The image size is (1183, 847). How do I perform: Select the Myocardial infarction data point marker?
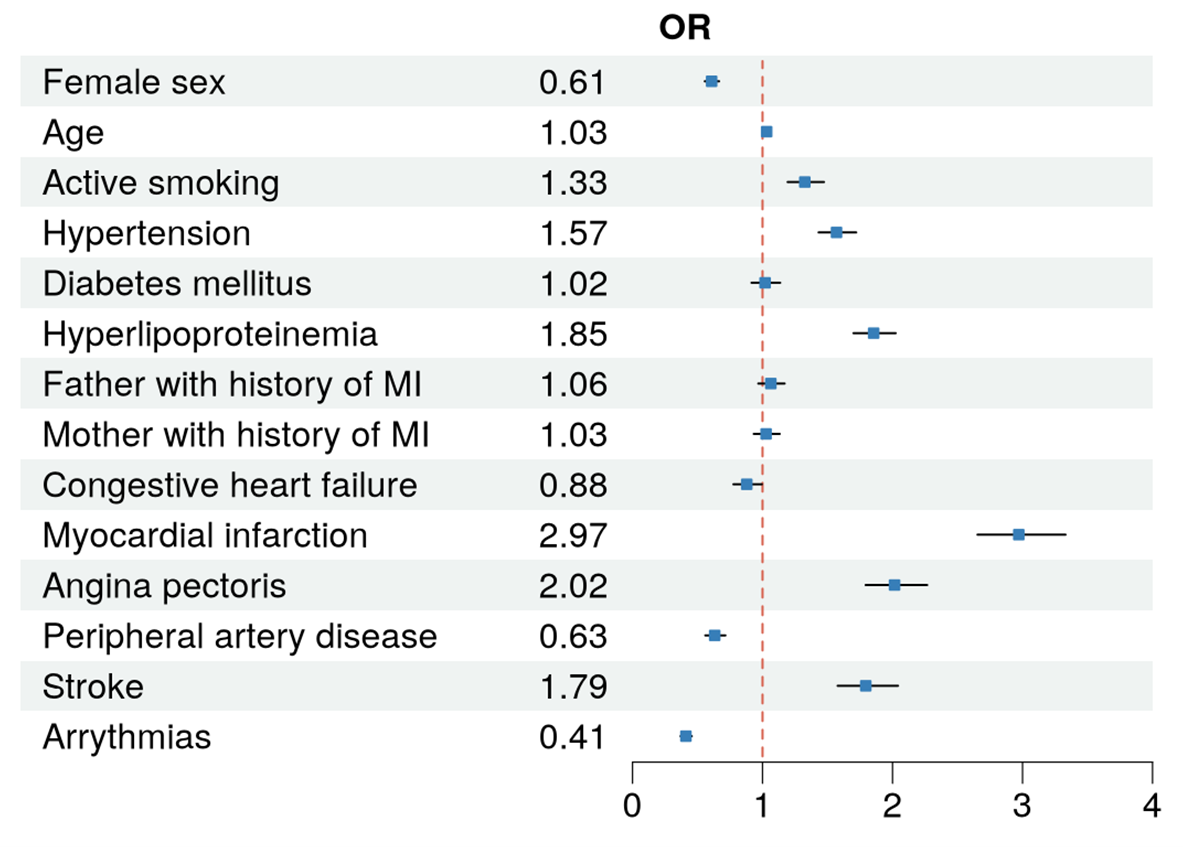click(1018, 535)
